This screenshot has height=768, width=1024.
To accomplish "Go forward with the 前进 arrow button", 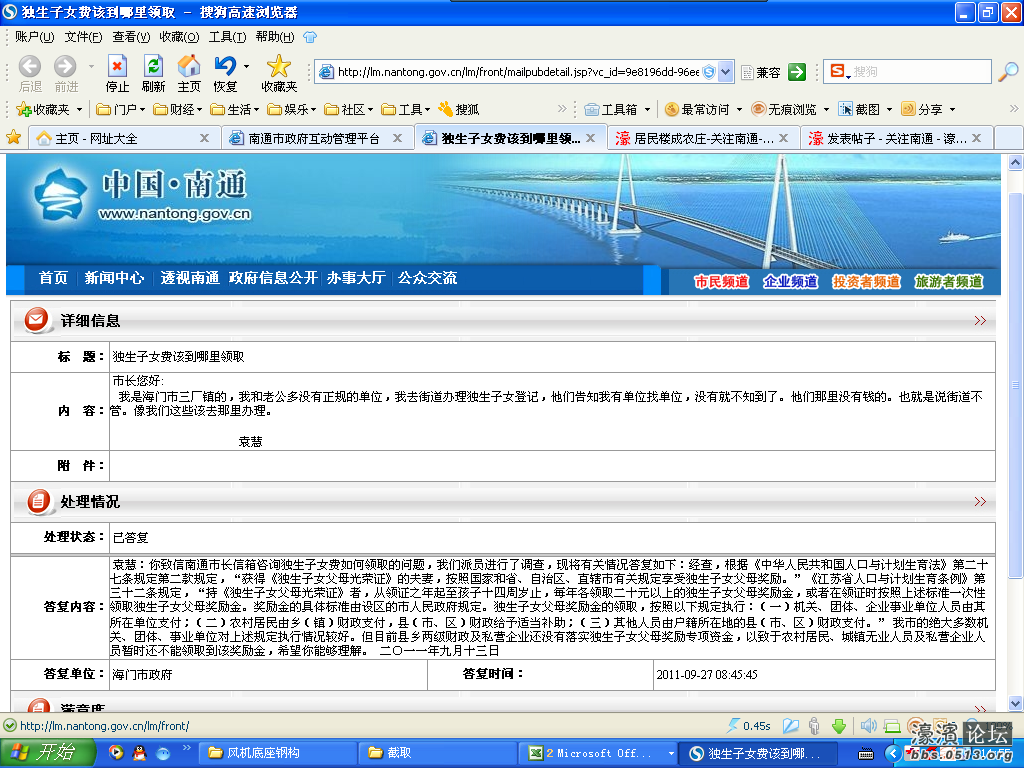I will pyautogui.click(x=65, y=67).
